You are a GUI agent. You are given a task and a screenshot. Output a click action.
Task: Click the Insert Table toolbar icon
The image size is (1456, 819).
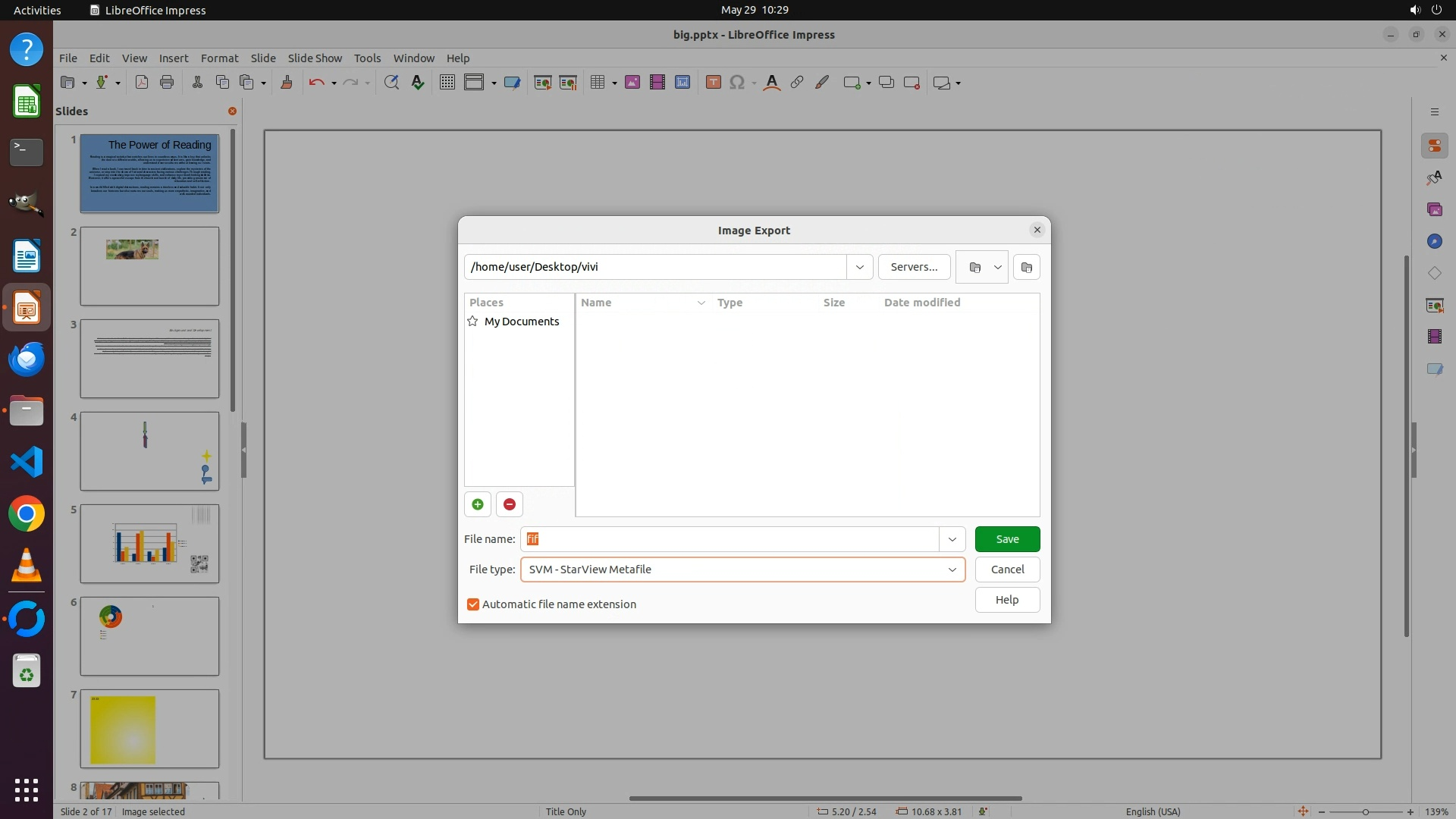(598, 83)
